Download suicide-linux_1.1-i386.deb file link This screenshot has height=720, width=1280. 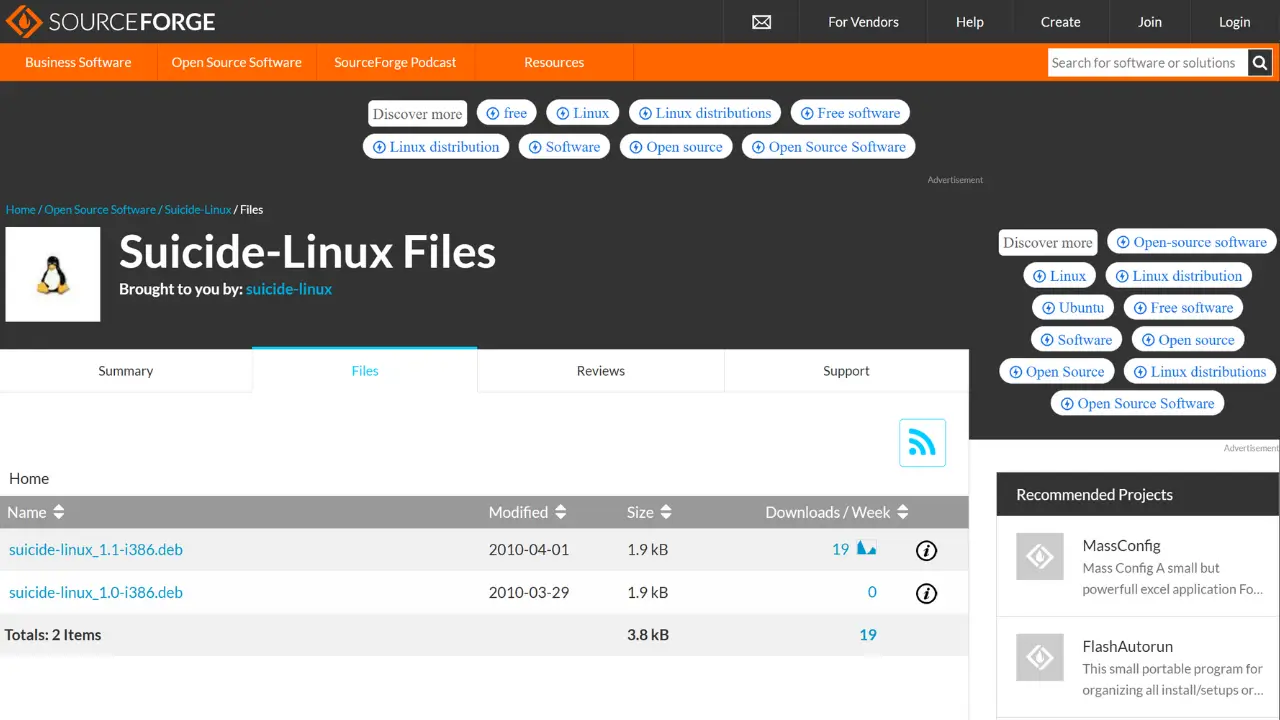pos(96,550)
